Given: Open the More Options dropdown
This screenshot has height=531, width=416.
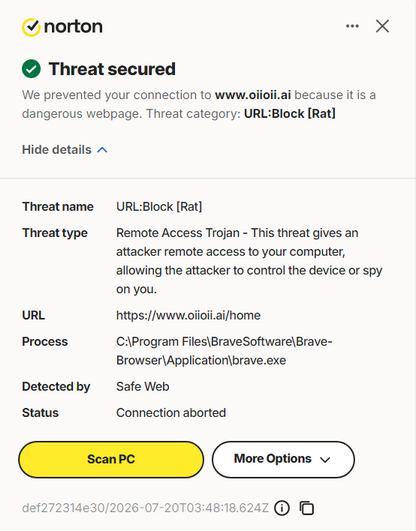Looking at the screenshot, I should point(283,459).
